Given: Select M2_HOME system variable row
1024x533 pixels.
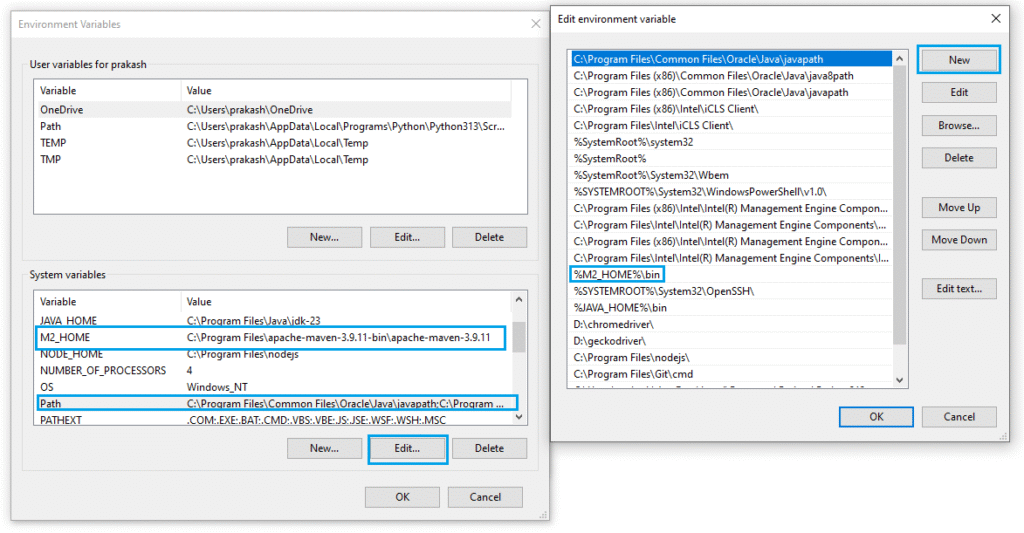Looking at the screenshot, I should coord(274,337).
